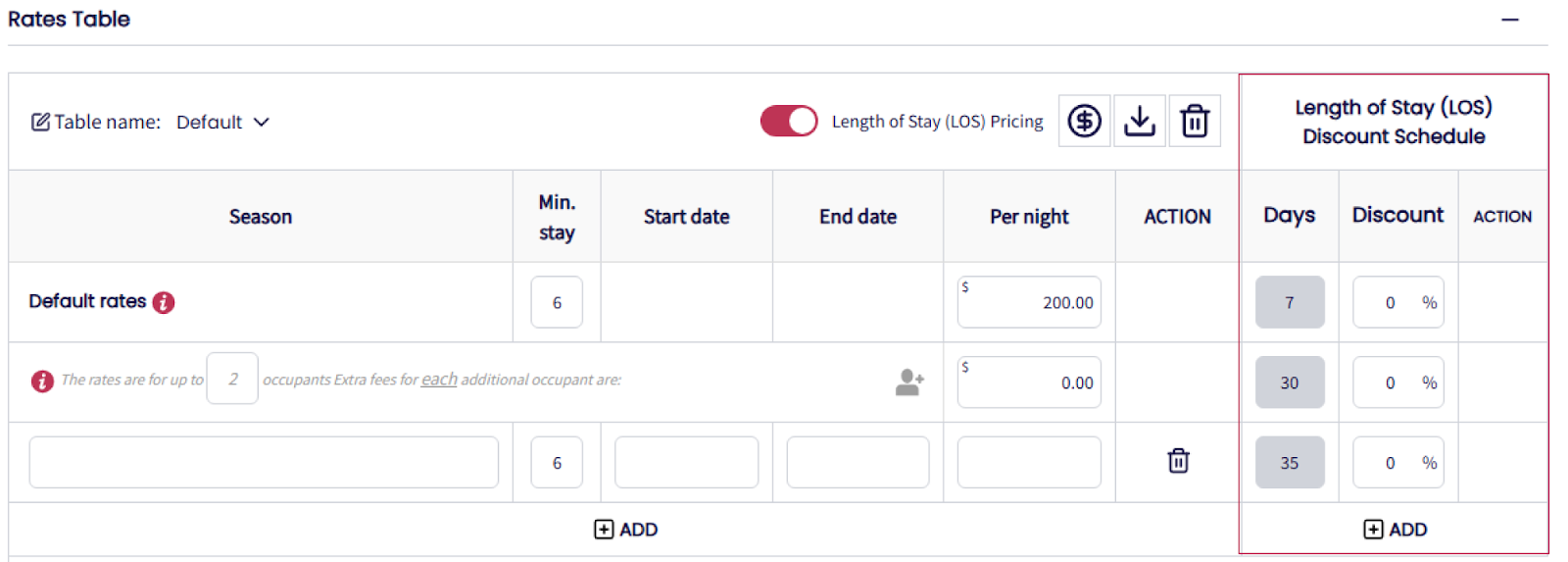Click the download rates table icon
This screenshot has height=562, width=1568.
1139,122
